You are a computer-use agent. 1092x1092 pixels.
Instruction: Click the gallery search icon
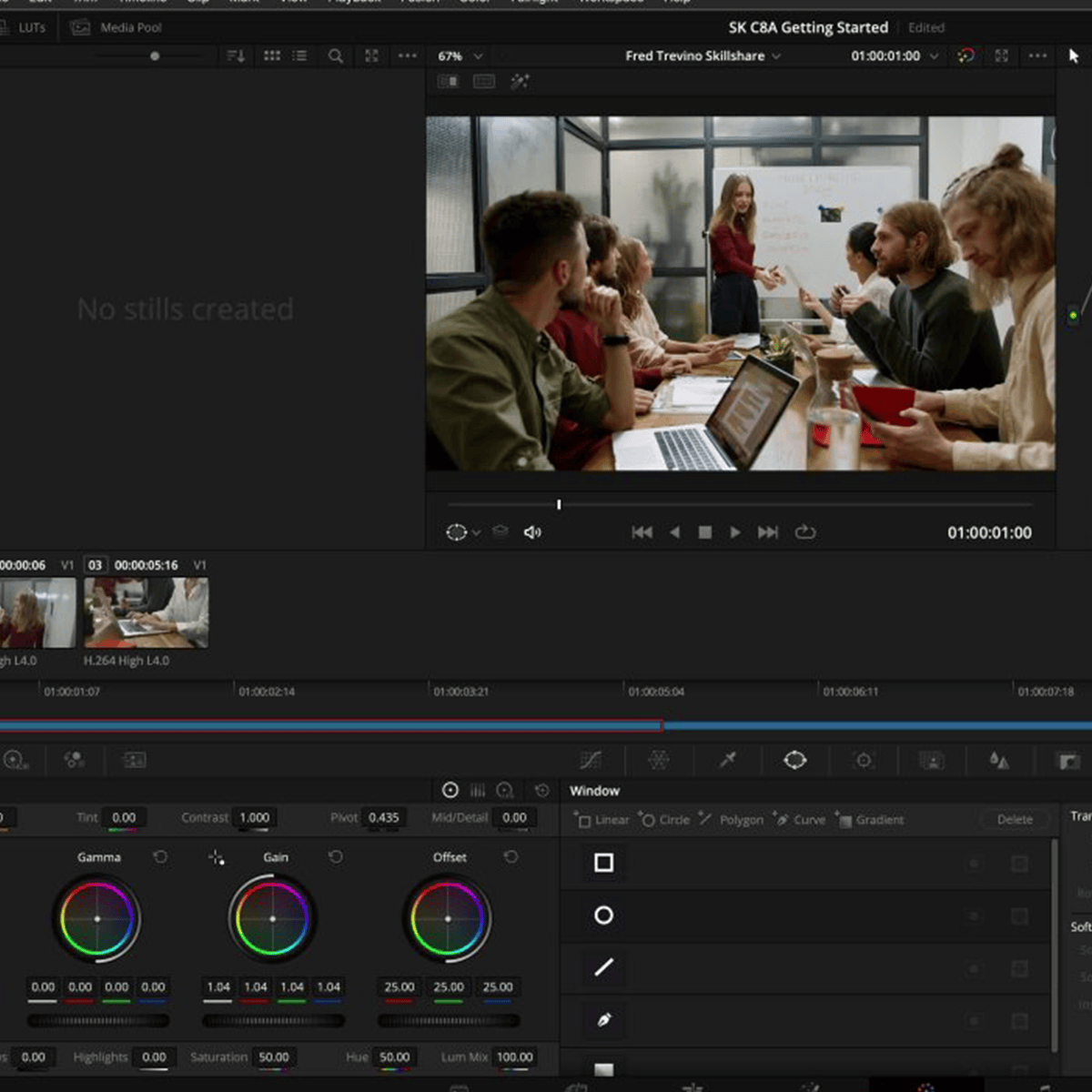336,56
